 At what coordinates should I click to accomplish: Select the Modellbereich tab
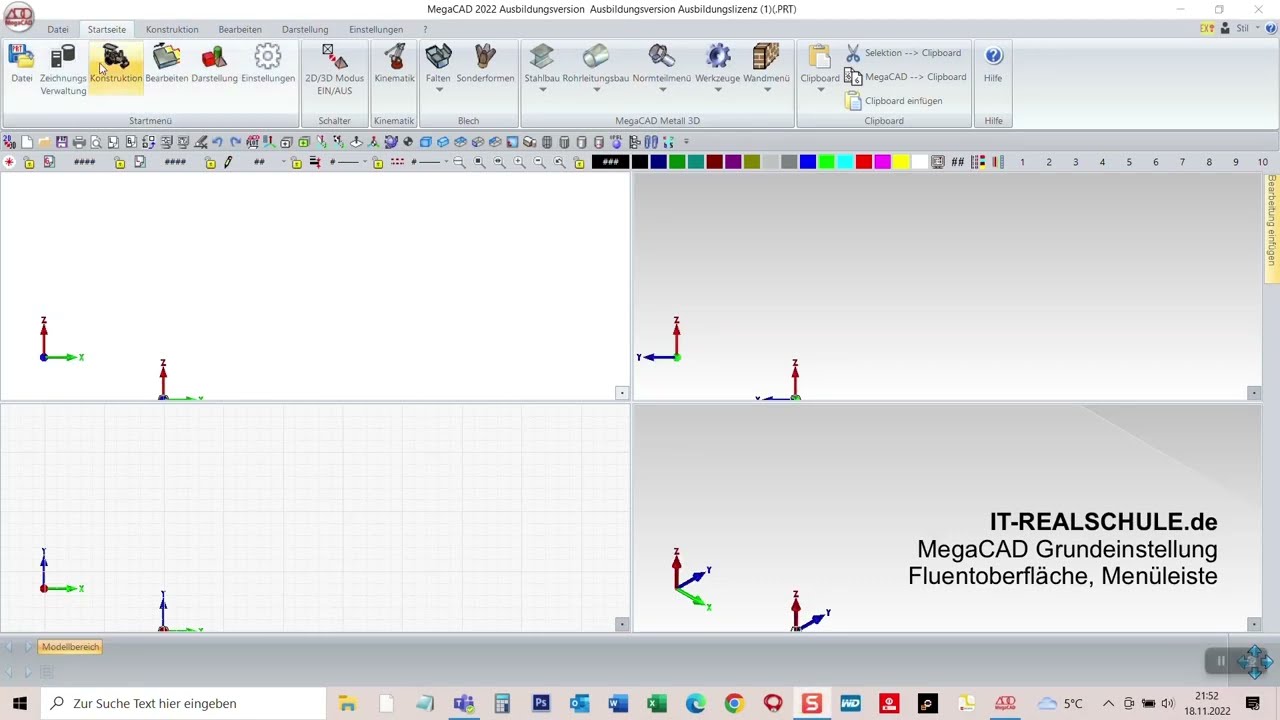click(71, 647)
